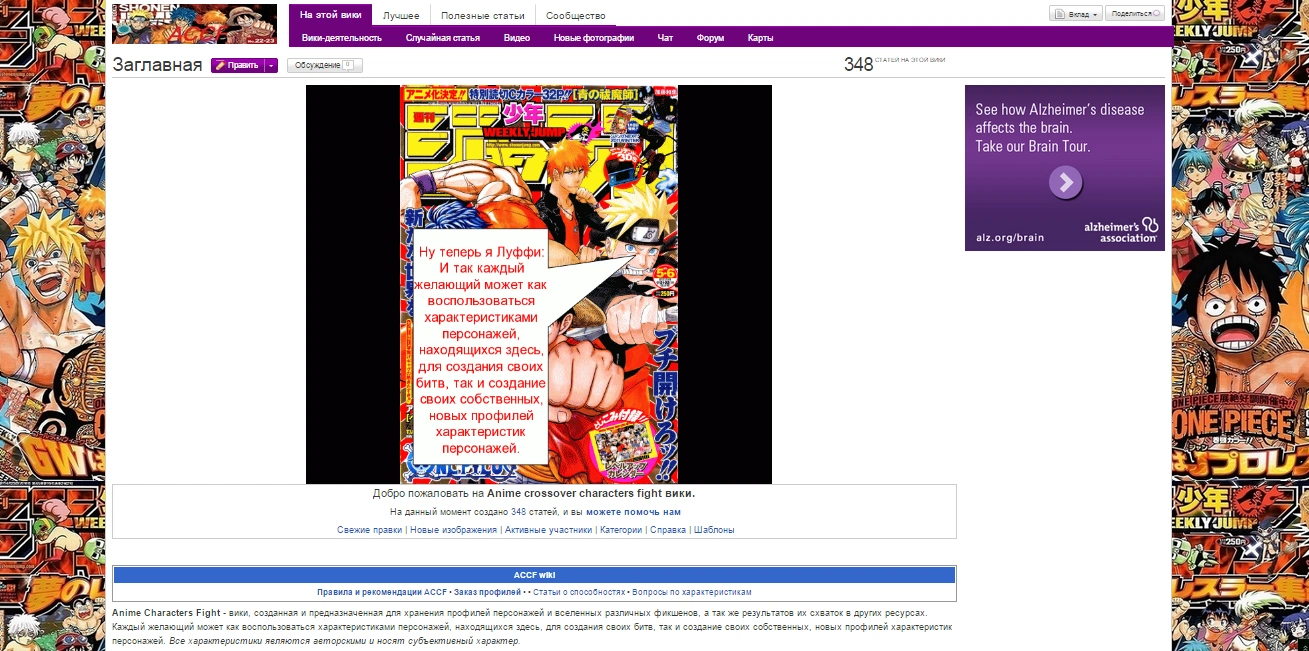Open the Заказ профилей link
Viewport: 1309px width, 651px height.
pos(487,592)
